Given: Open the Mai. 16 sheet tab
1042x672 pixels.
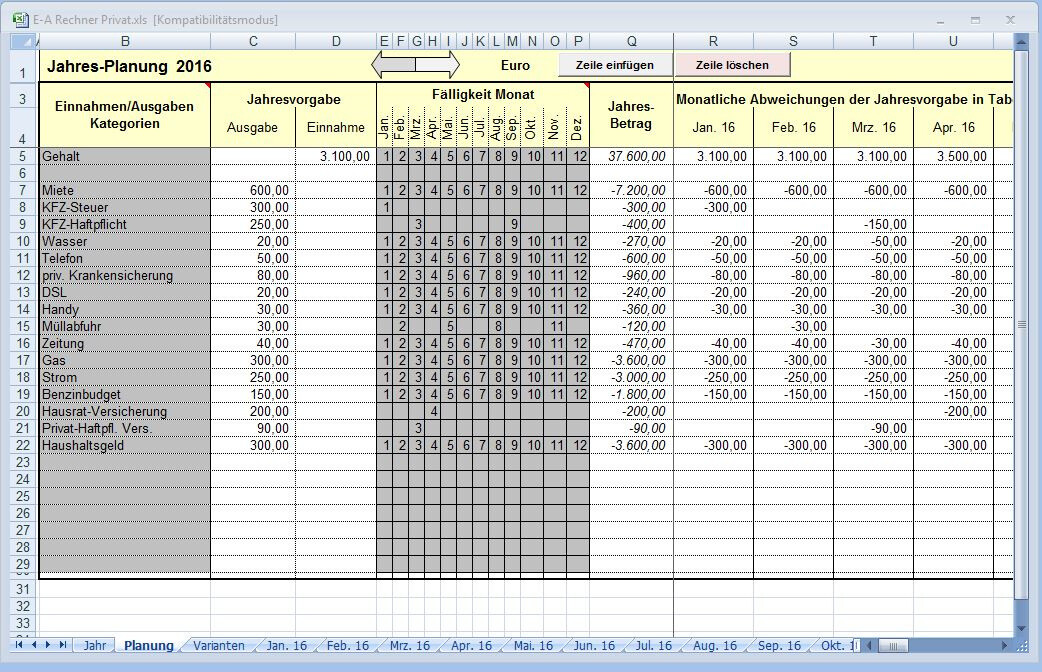Looking at the screenshot, I should 533,645.
